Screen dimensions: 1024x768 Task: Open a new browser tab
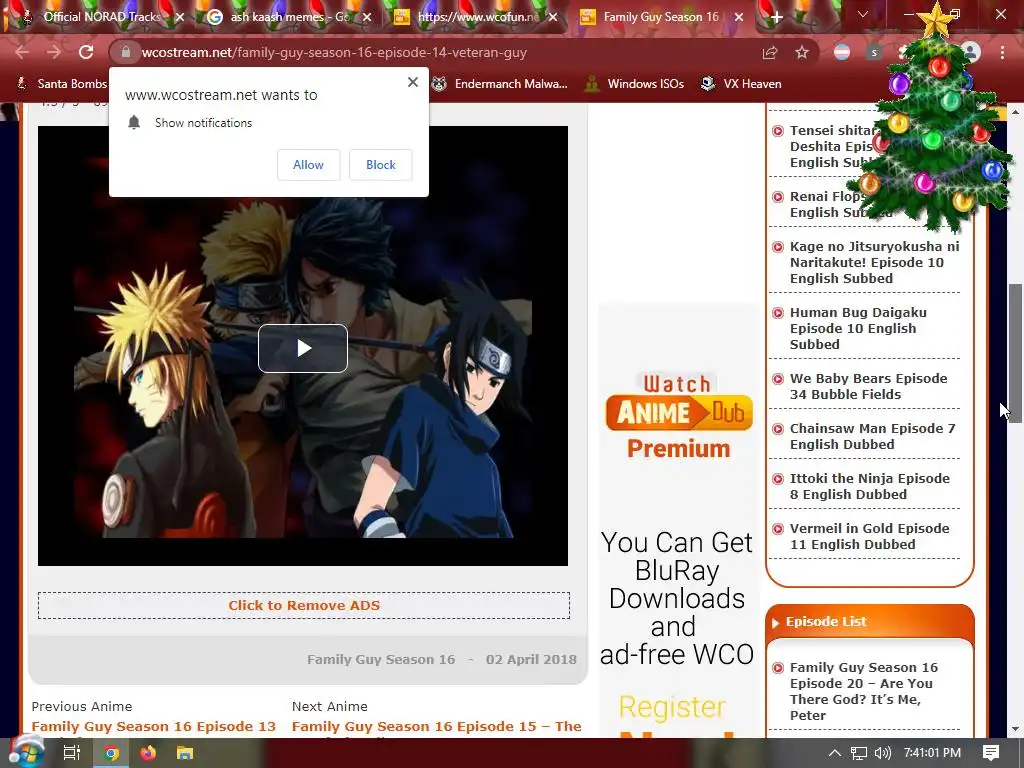(x=776, y=17)
